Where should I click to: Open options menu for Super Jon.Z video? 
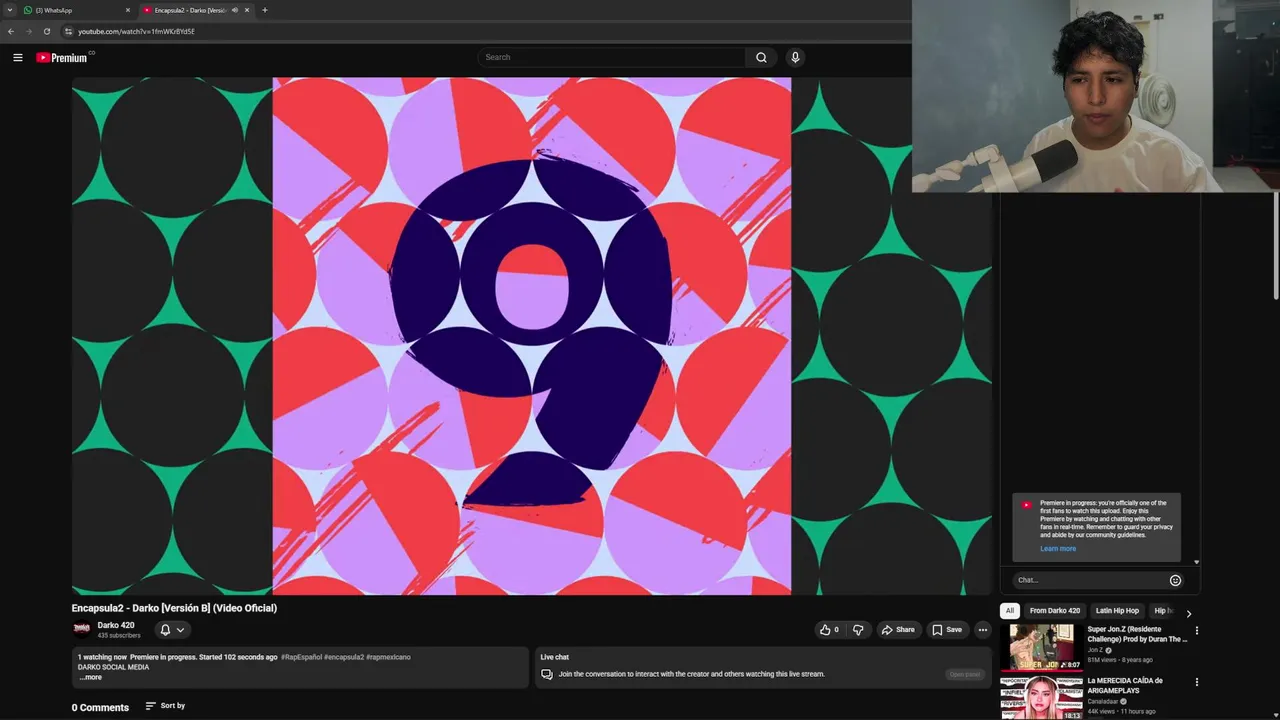tap(1196, 631)
